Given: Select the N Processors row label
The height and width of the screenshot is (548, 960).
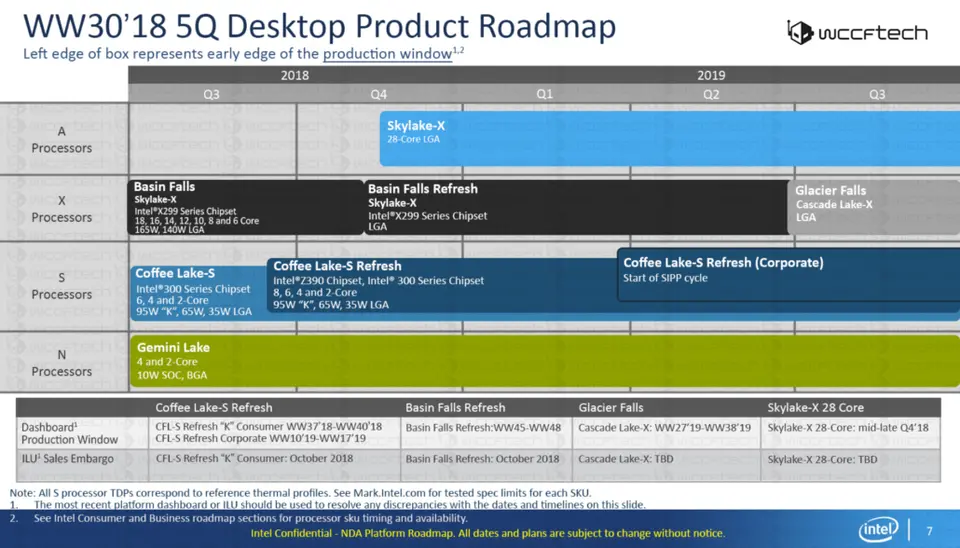Looking at the screenshot, I should [x=62, y=363].
